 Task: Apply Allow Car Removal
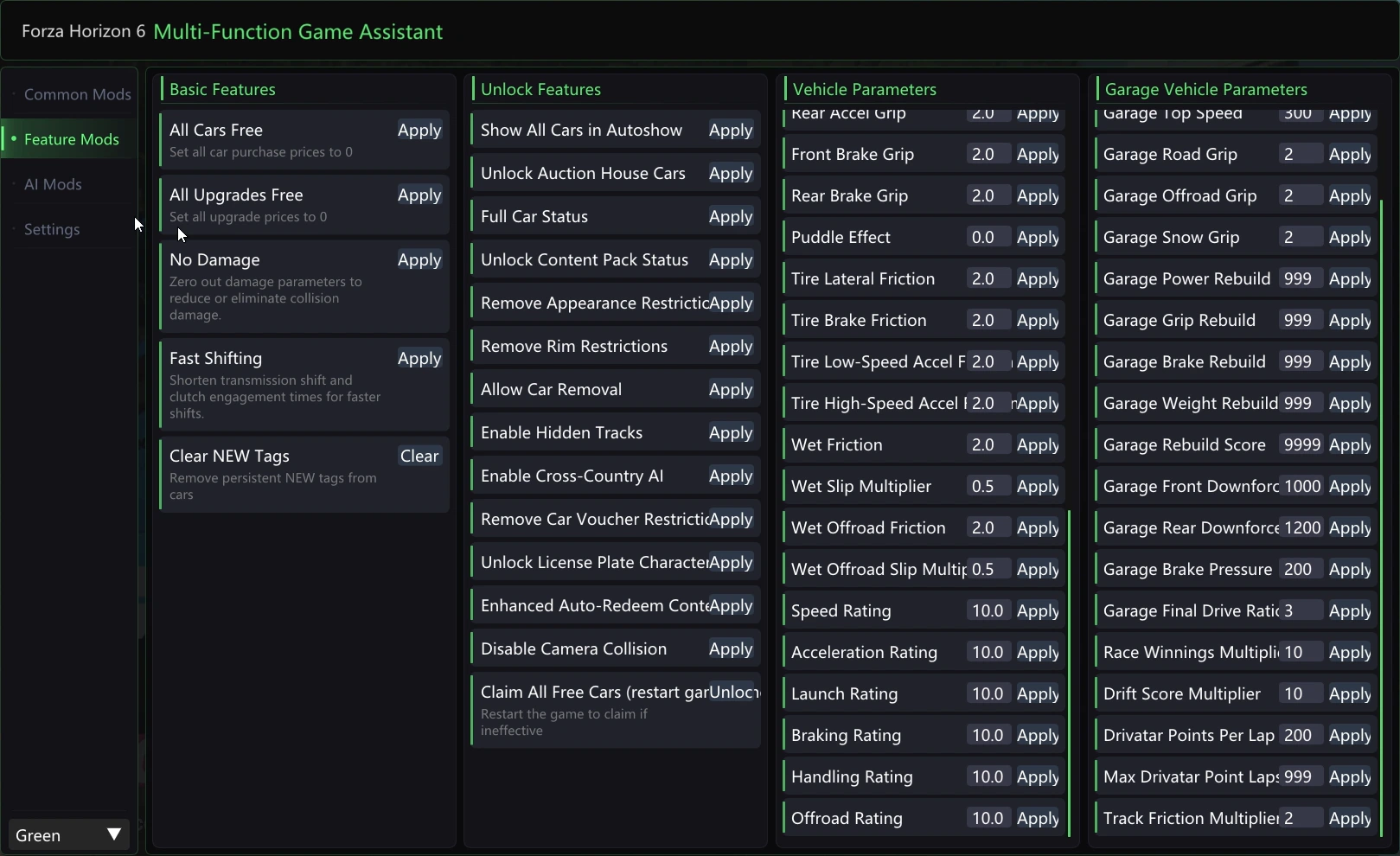(x=731, y=389)
